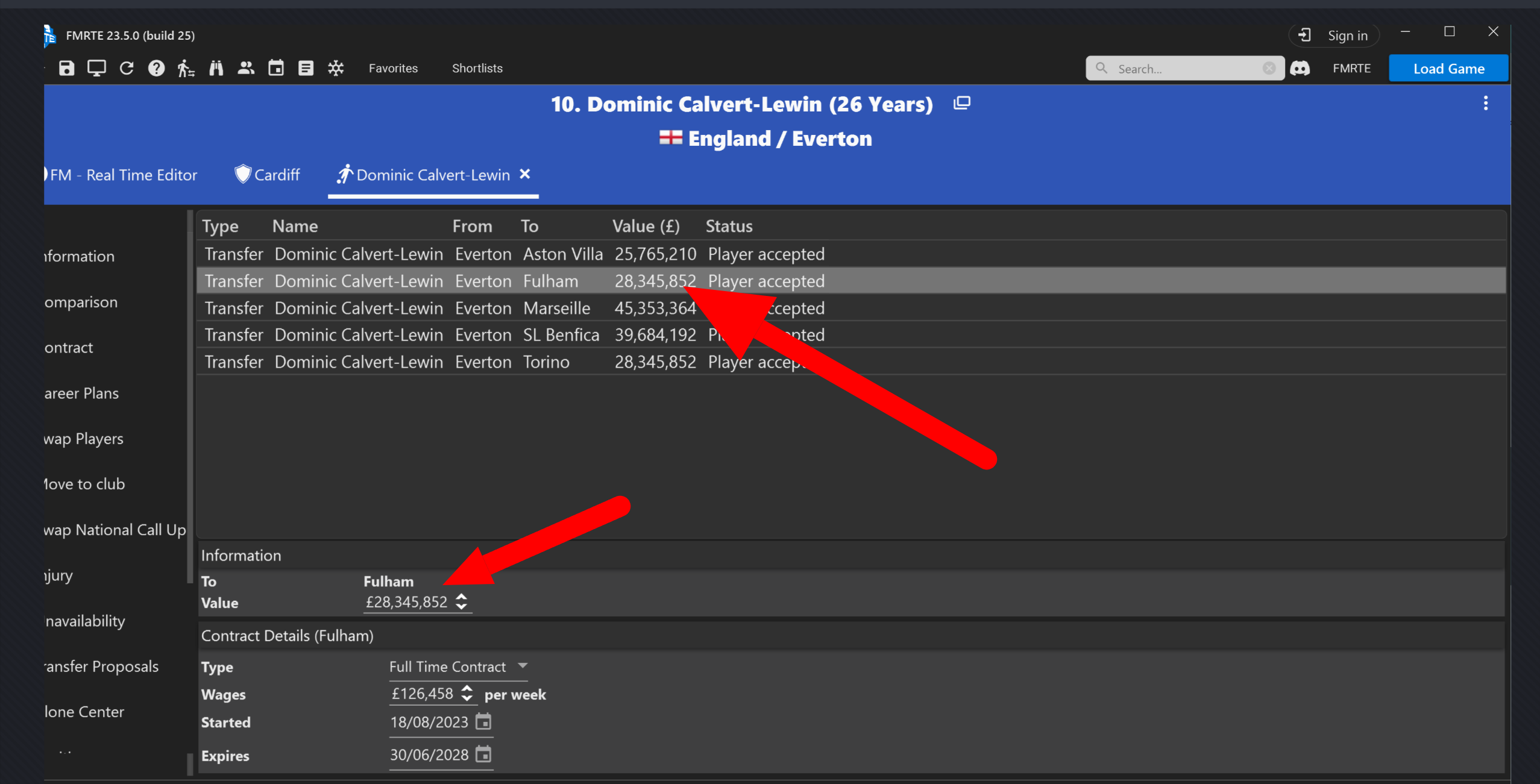Open Career Plans in sidebar
The height and width of the screenshot is (784, 1540).
coord(81,393)
